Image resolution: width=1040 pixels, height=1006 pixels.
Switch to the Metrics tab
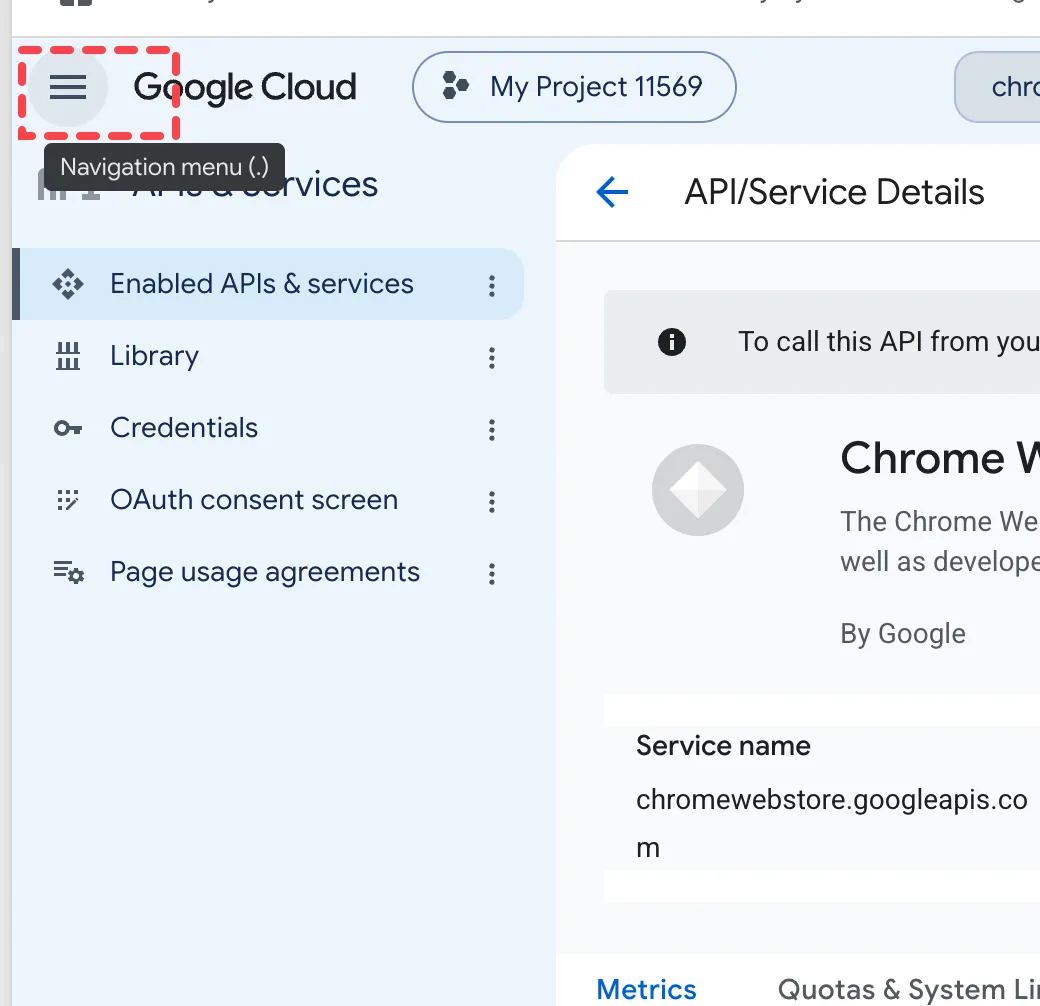647,989
